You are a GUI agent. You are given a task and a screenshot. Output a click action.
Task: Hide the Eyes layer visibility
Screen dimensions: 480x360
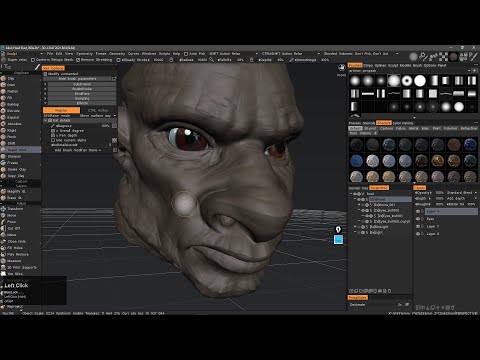click(418, 219)
